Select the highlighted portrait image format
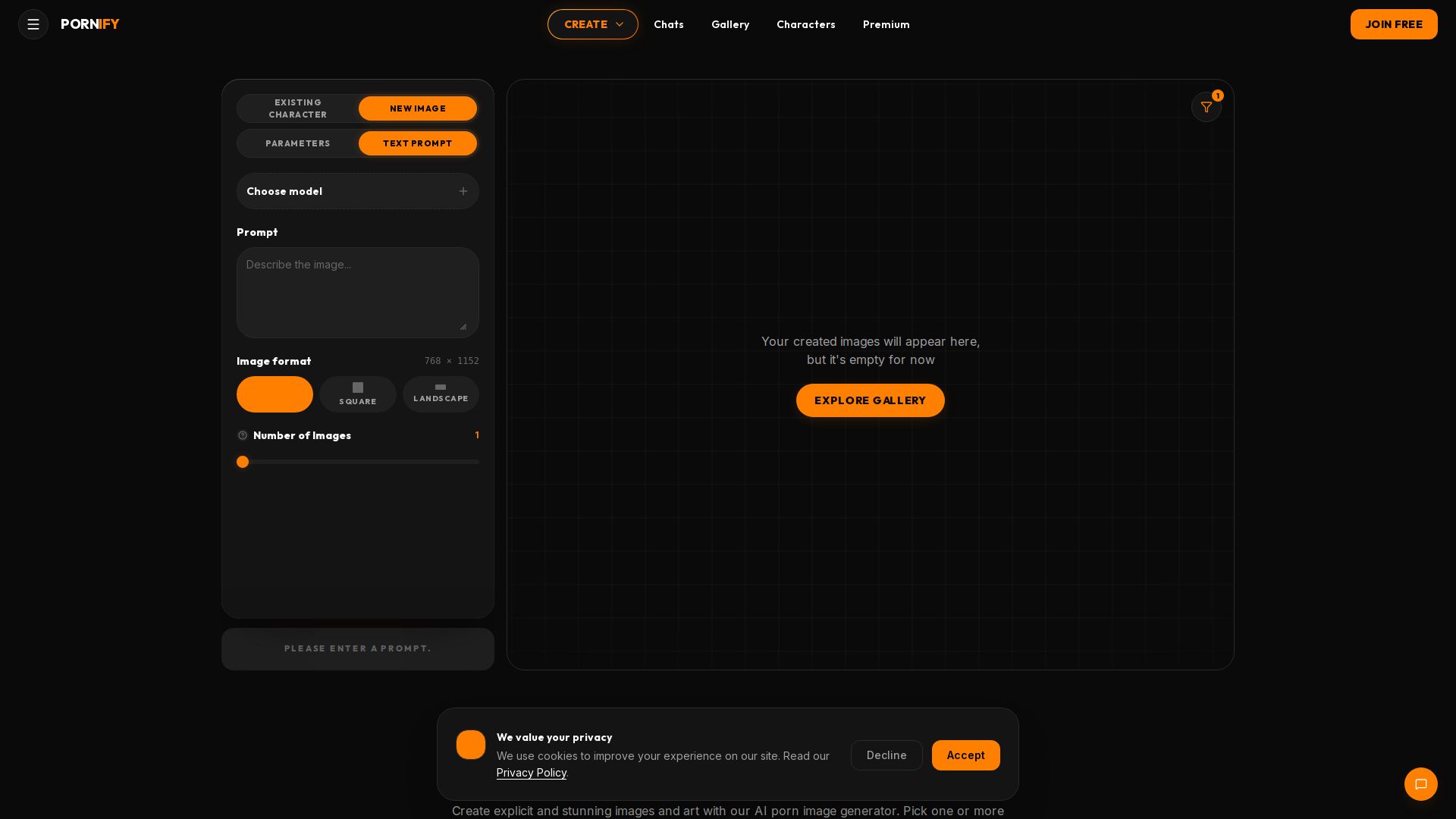1456x819 pixels. [x=275, y=394]
